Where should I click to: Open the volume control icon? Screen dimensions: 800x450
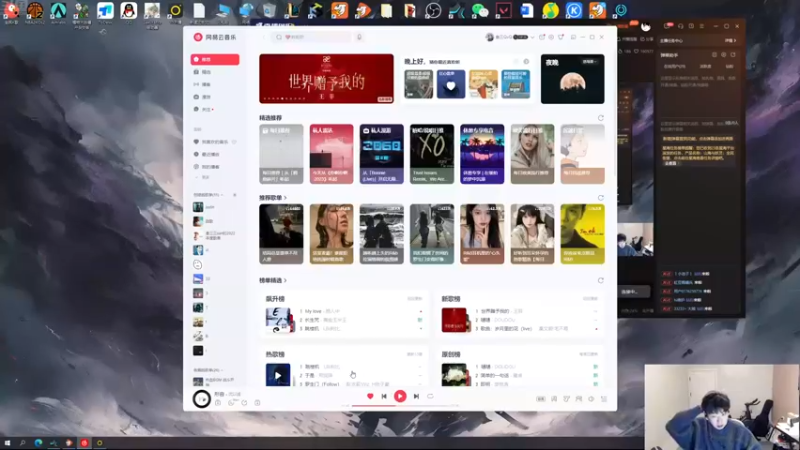tap(591, 399)
